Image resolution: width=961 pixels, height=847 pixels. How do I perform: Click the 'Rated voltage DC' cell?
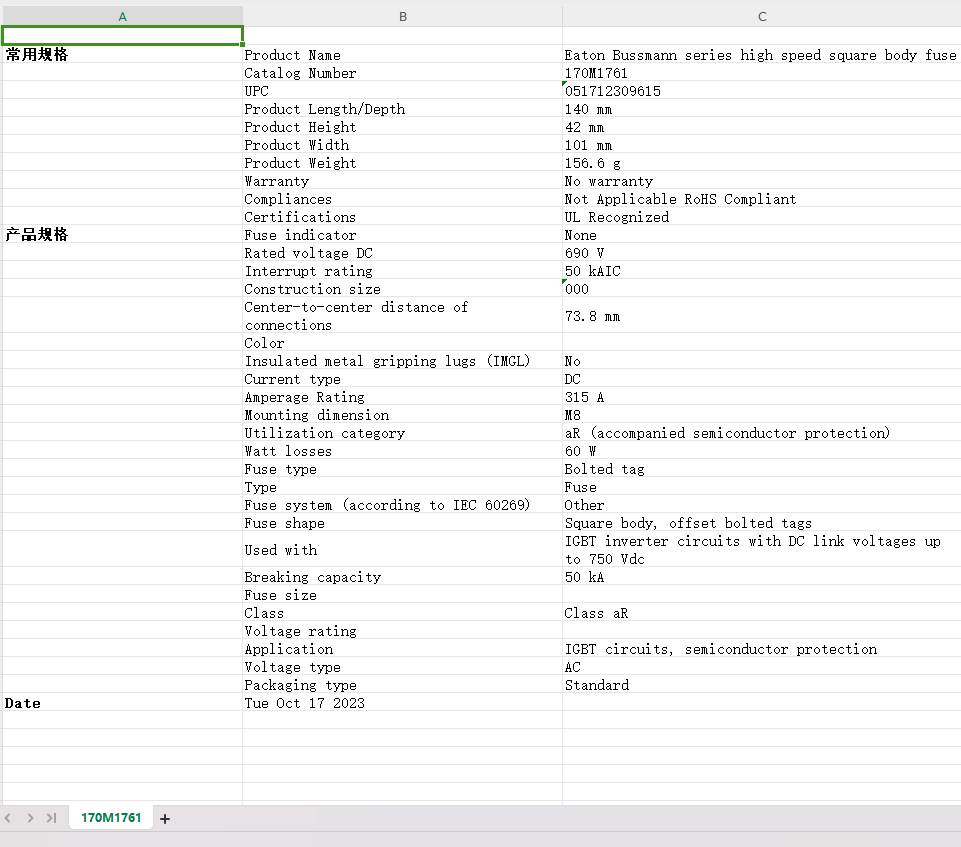coord(403,253)
